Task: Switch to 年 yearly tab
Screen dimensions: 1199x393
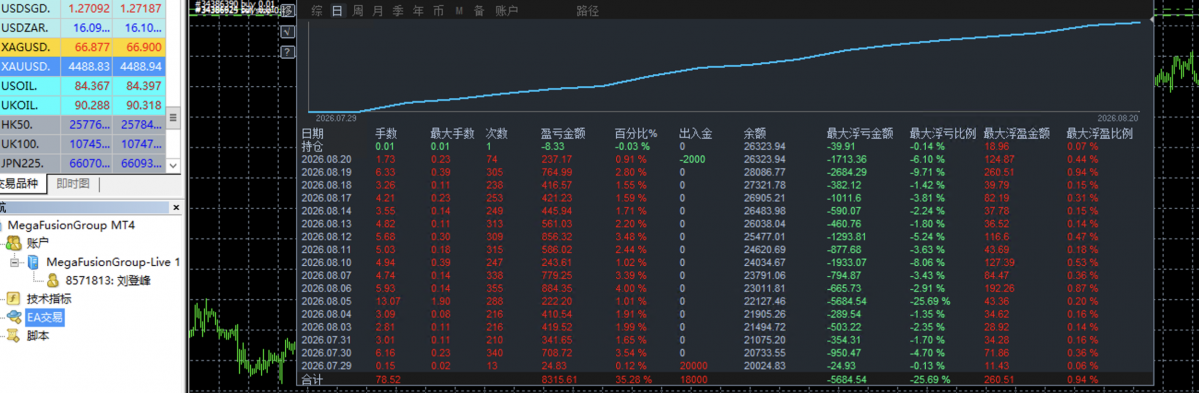Action: [418, 11]
